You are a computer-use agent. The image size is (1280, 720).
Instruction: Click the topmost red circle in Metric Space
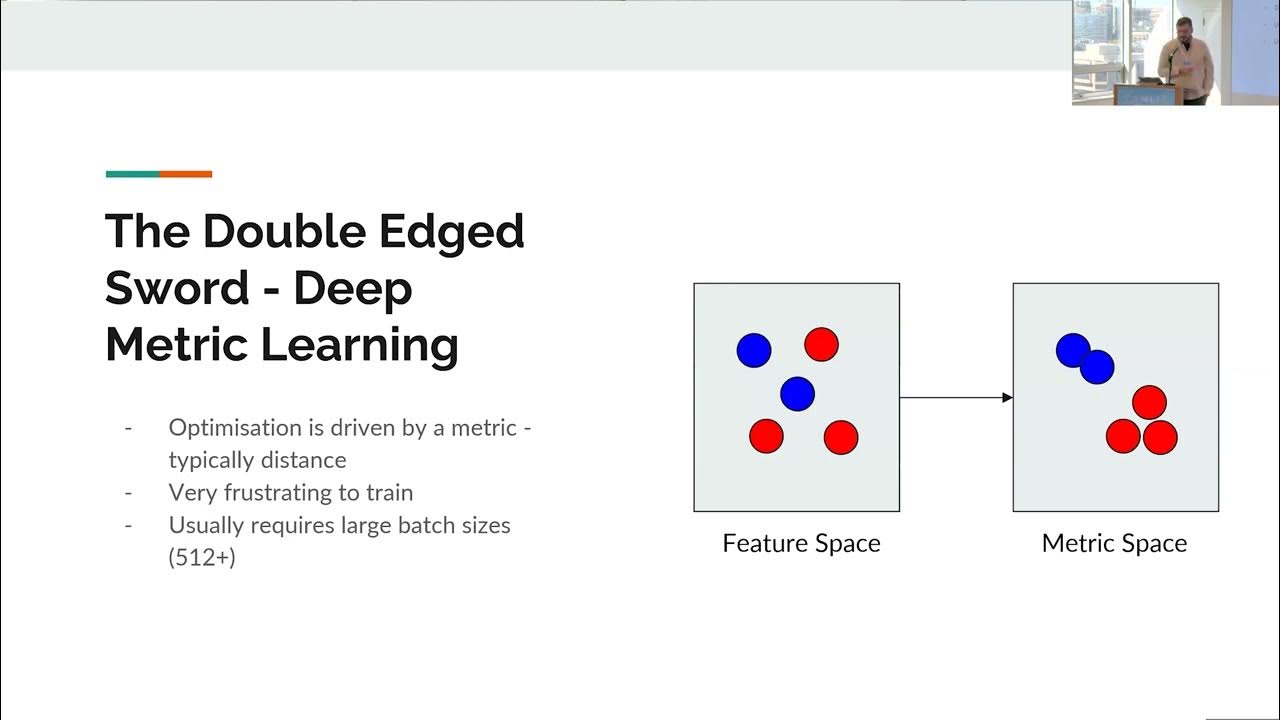(1149, 402)
